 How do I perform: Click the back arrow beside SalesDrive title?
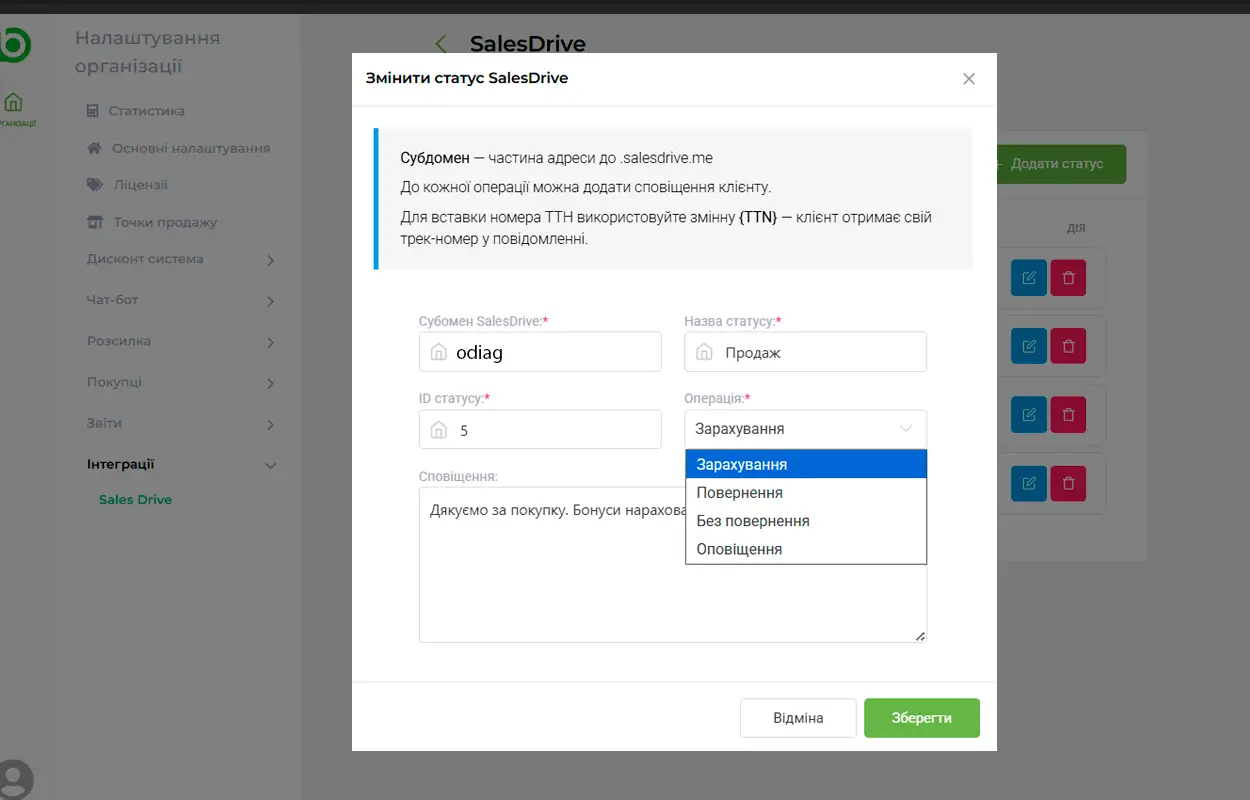[440, 44]
